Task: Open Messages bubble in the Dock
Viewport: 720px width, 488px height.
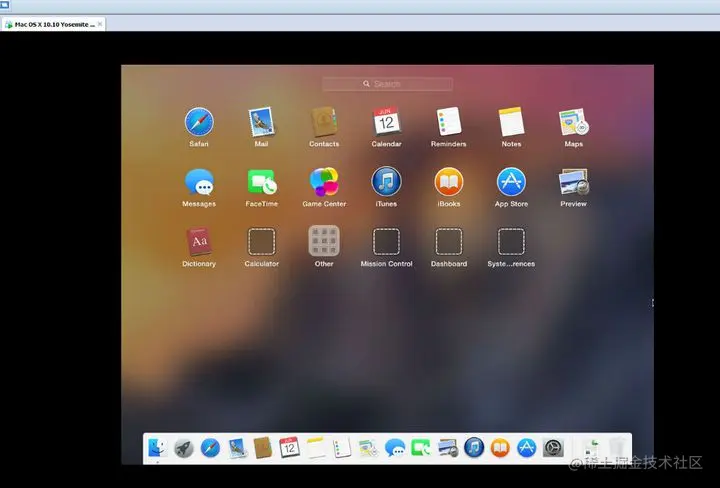Action: click(x=395, y=448)
